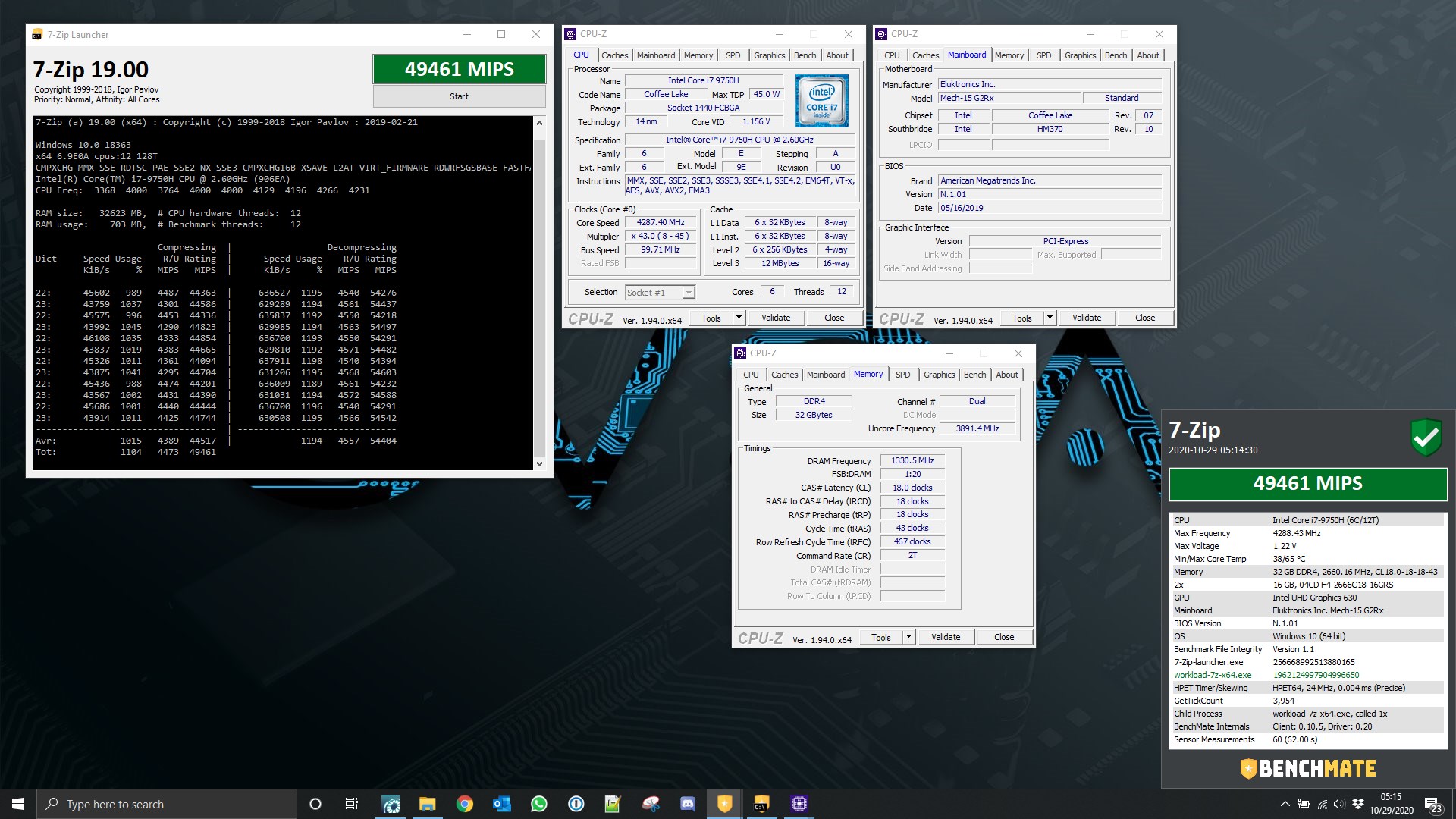This screenshot has height=819, width=1456.
Task: Open the notification center icon
Action: pos(1433,804)
